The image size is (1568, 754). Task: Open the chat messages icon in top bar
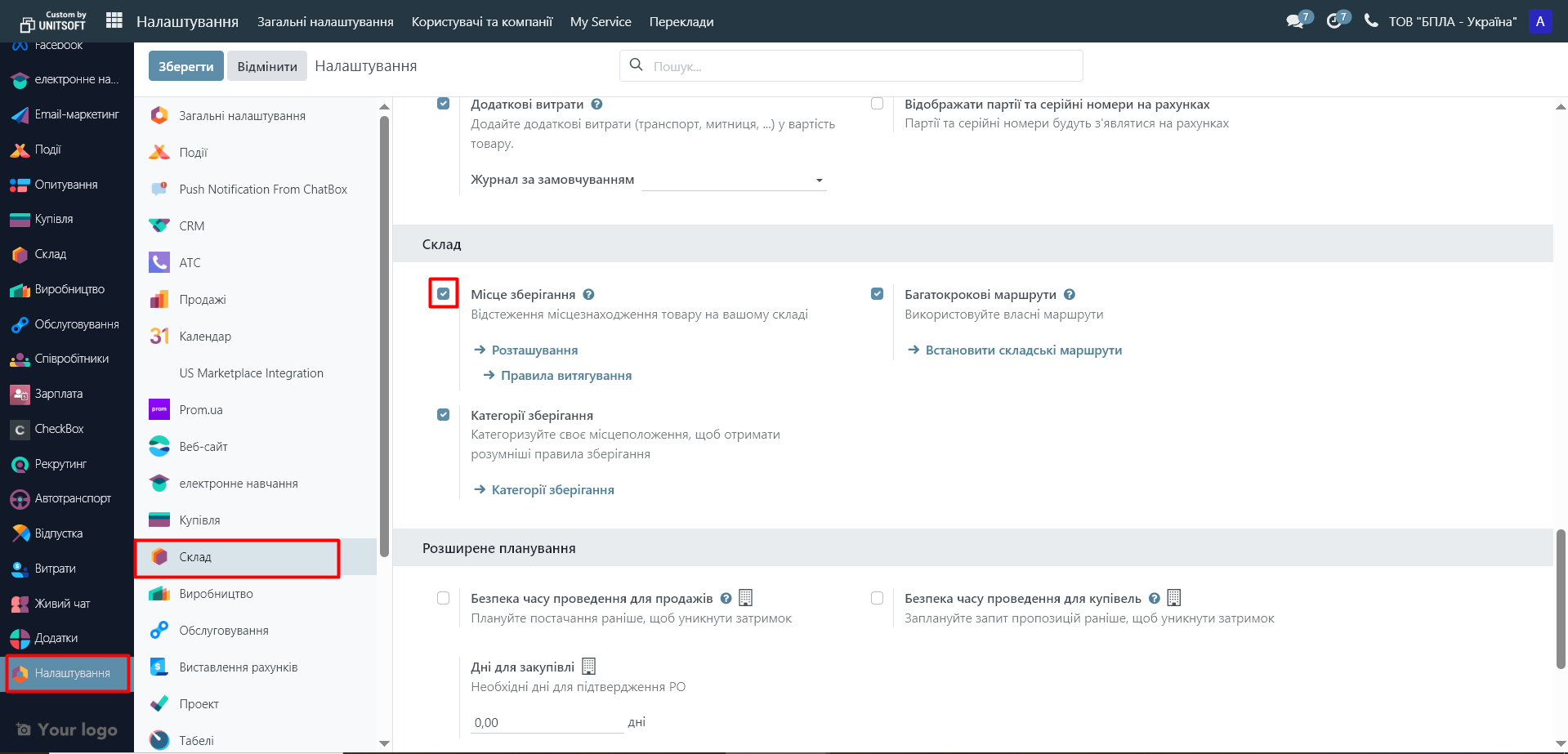coord(1295,21)
